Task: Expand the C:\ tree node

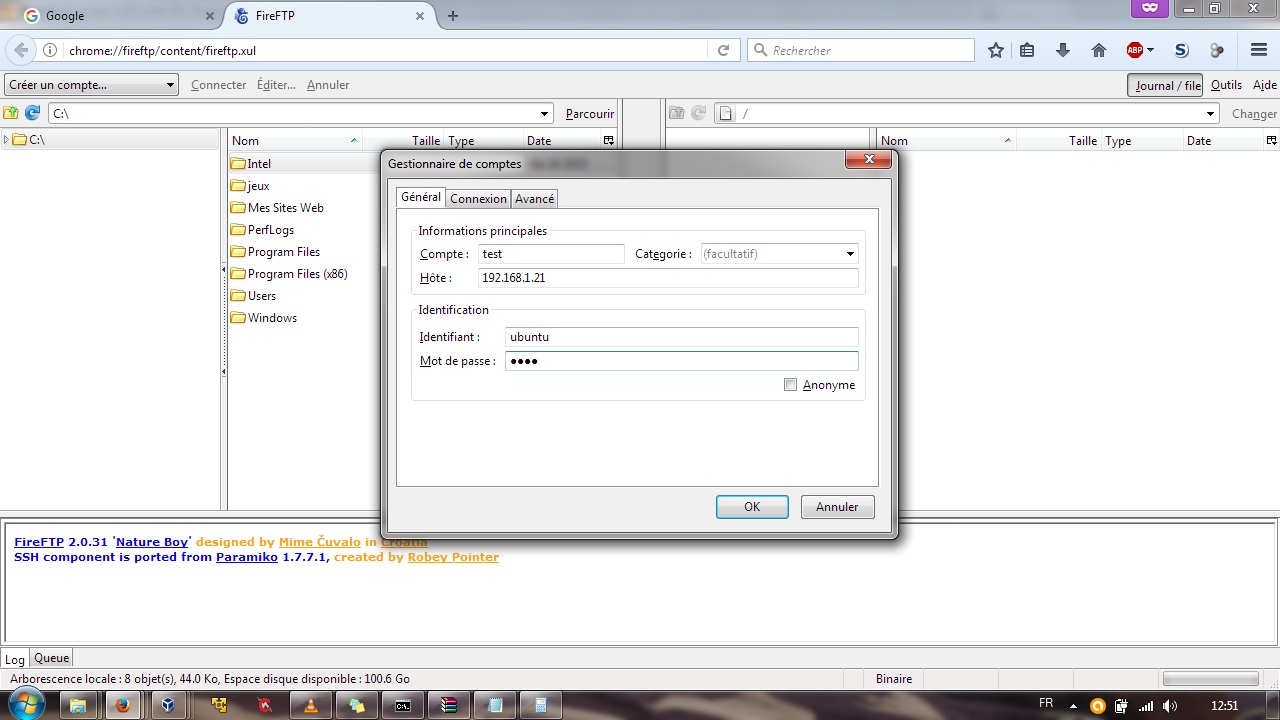Action: click(6, 140)
